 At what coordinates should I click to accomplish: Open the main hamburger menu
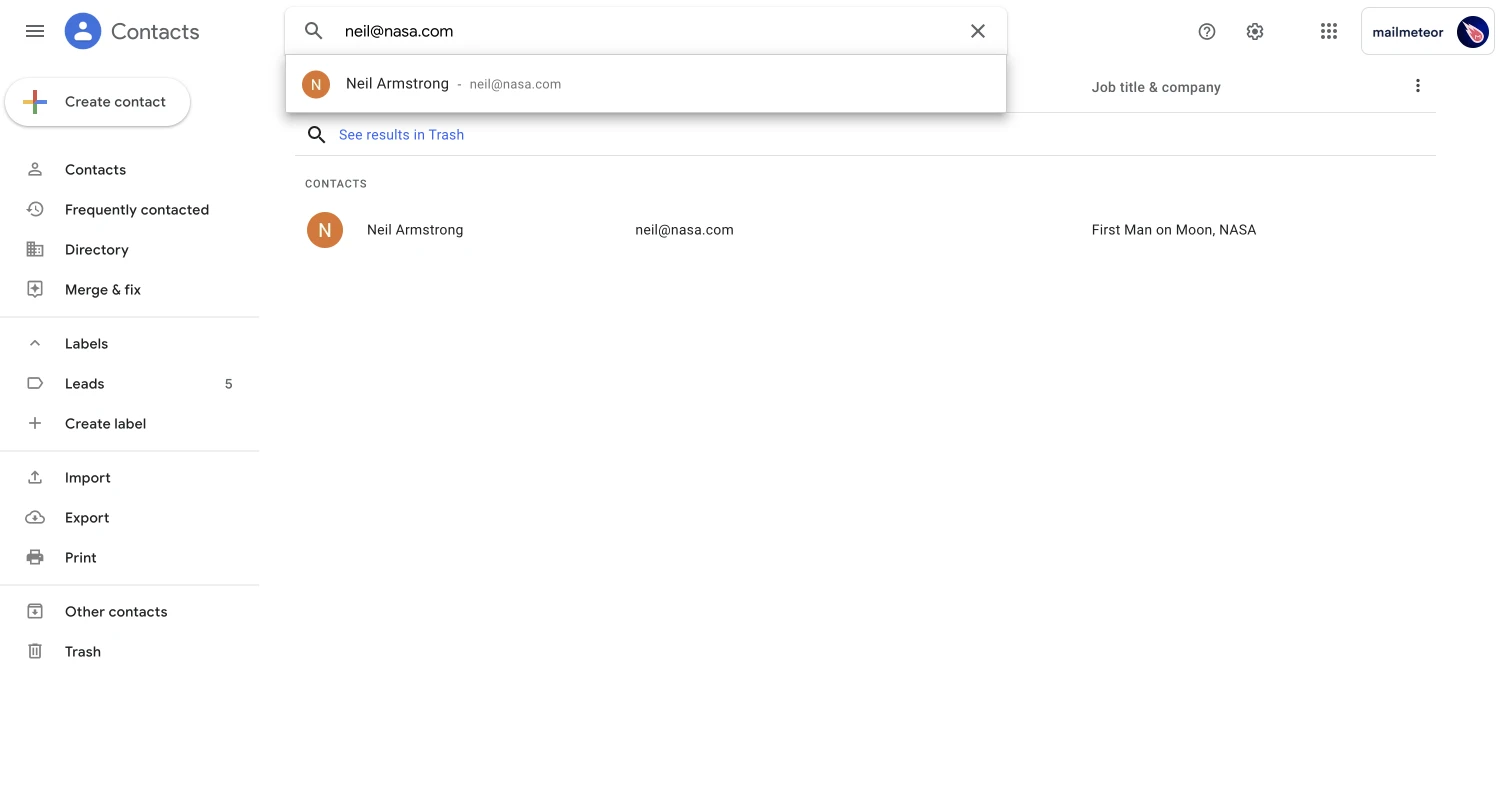point(35,31)
